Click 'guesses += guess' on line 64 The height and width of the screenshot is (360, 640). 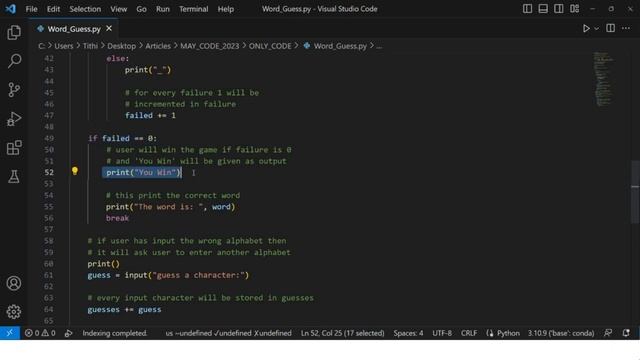coord(124,309)
